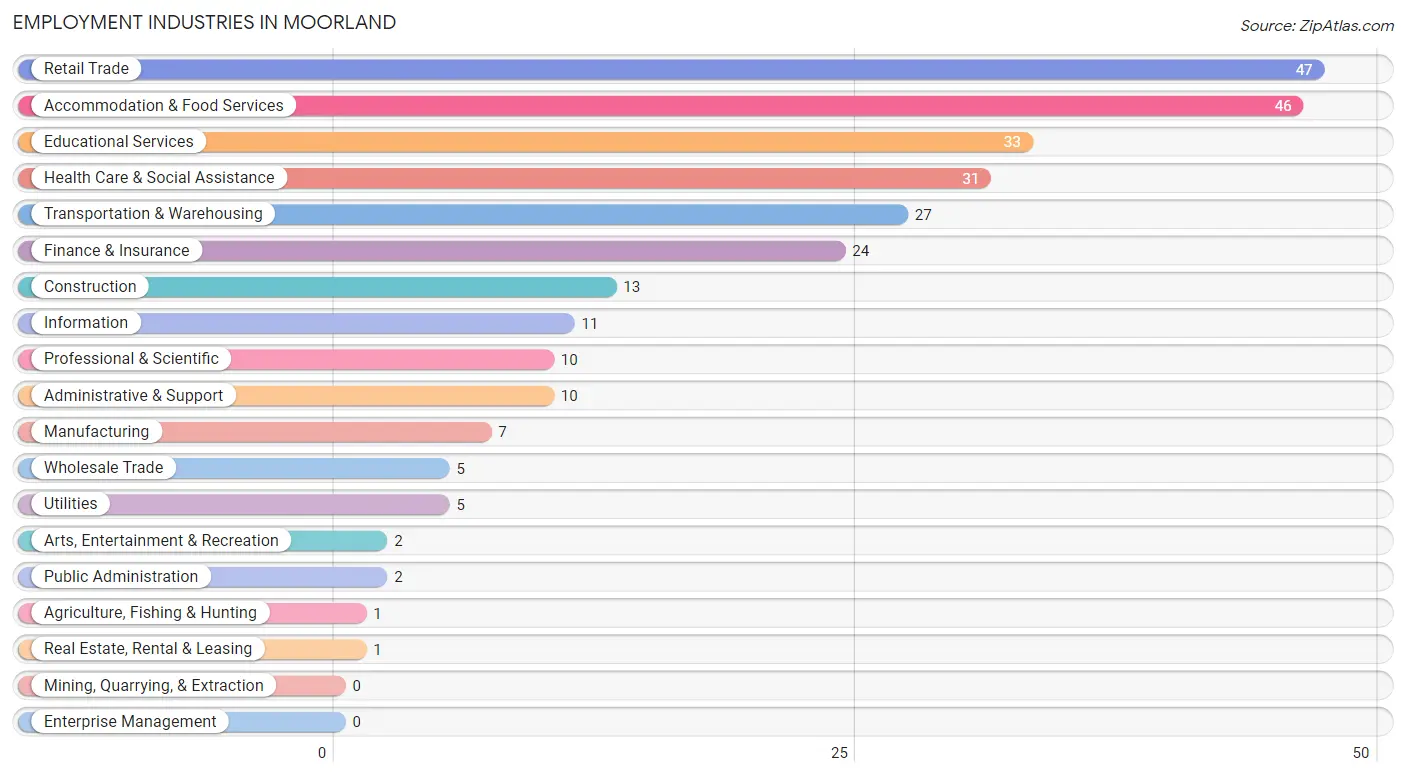The image size is (1406, 777).
Task: Select the Health Care & Social Assistance bar
Action: (504, 178)
